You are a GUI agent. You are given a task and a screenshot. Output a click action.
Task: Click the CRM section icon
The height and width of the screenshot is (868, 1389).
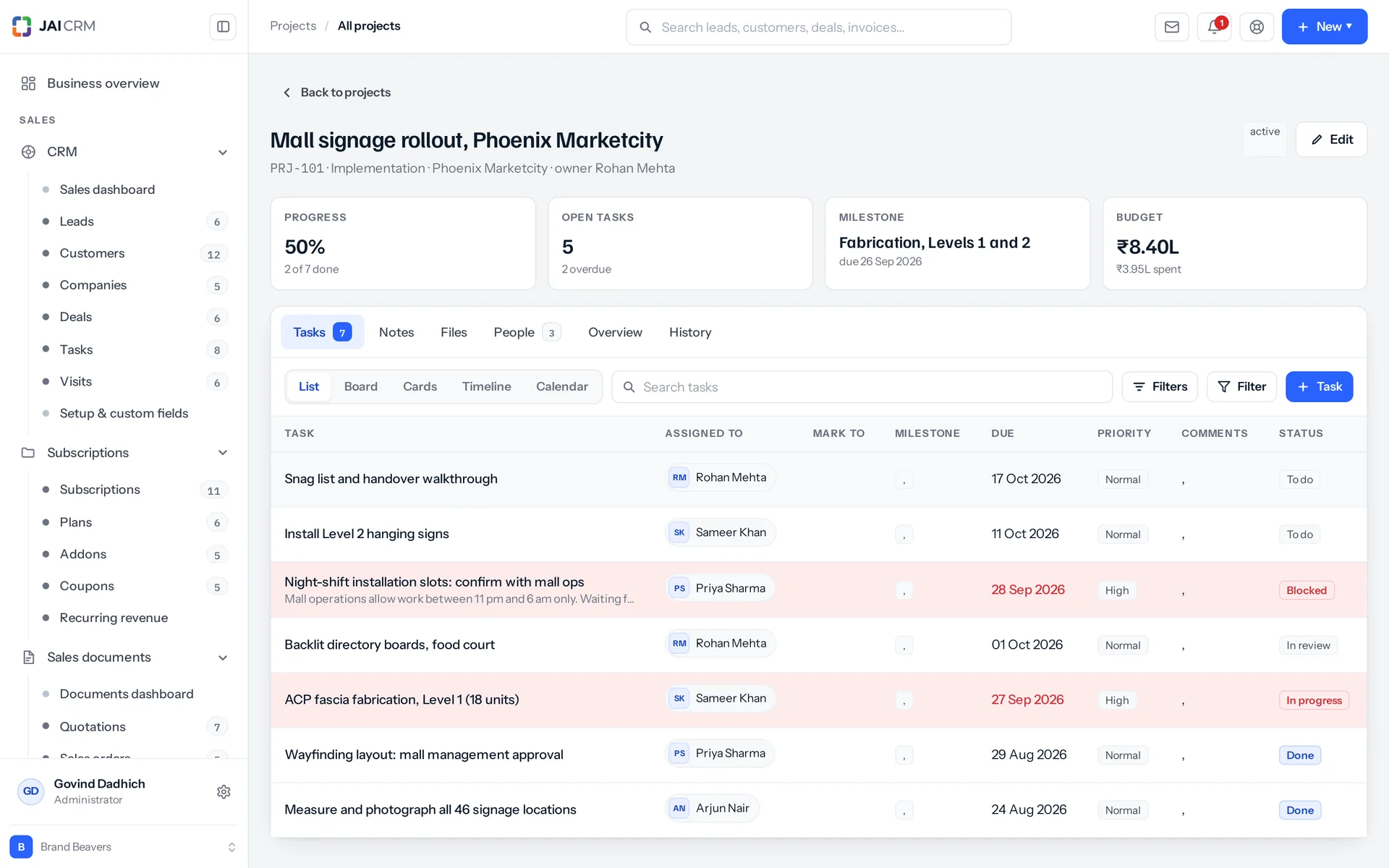(x=28, y=152)
